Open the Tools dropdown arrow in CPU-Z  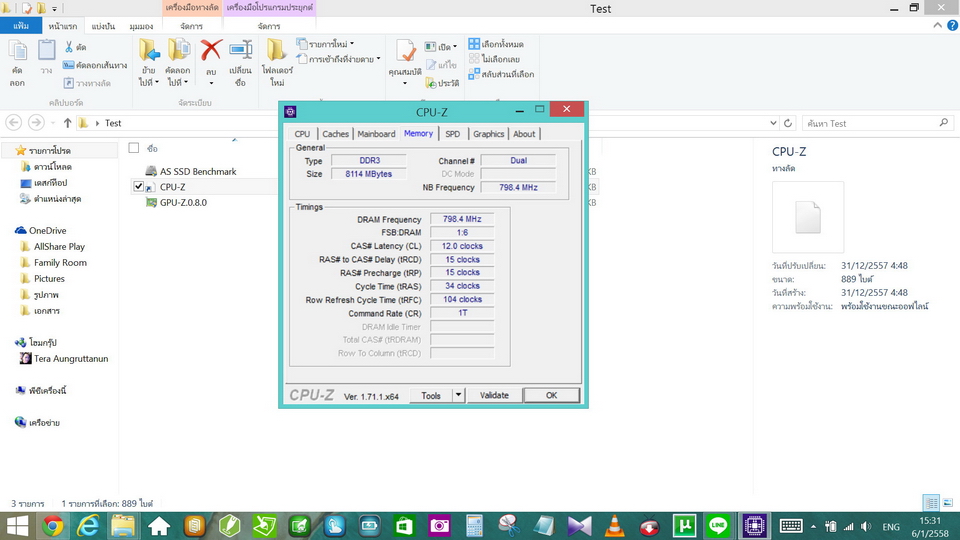click(458, 395)
